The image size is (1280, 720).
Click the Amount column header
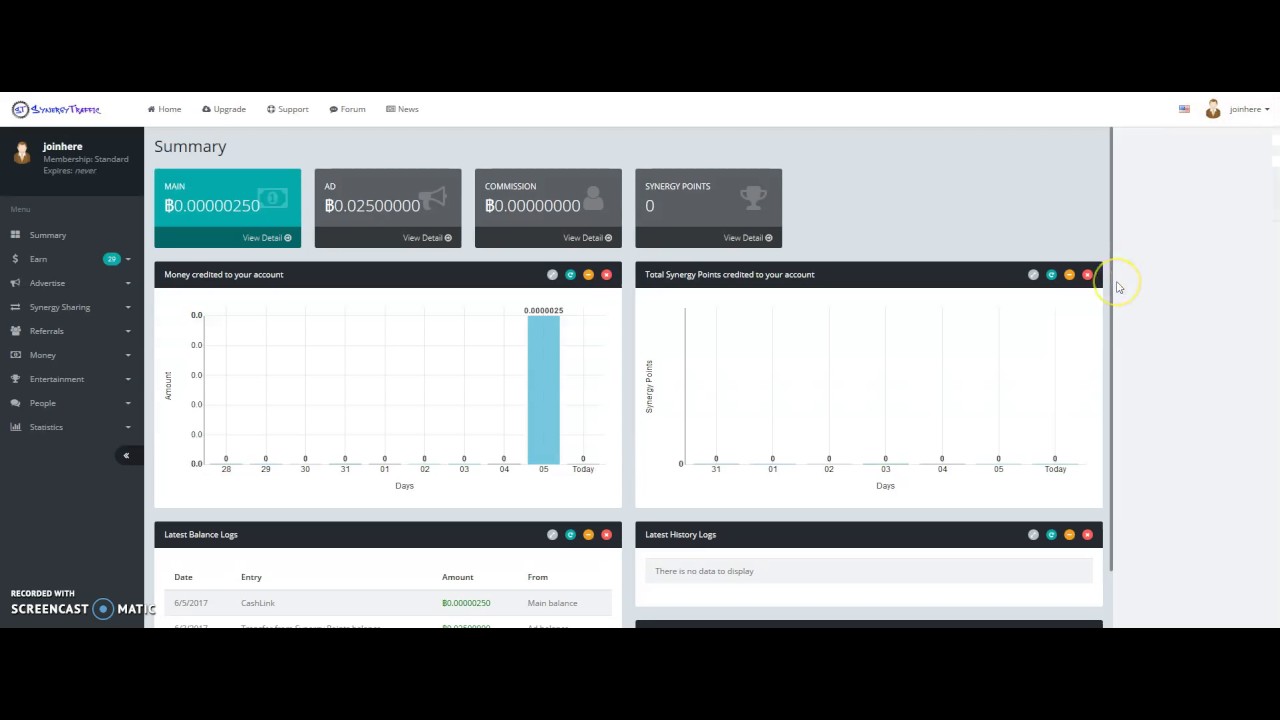(458, 577)
